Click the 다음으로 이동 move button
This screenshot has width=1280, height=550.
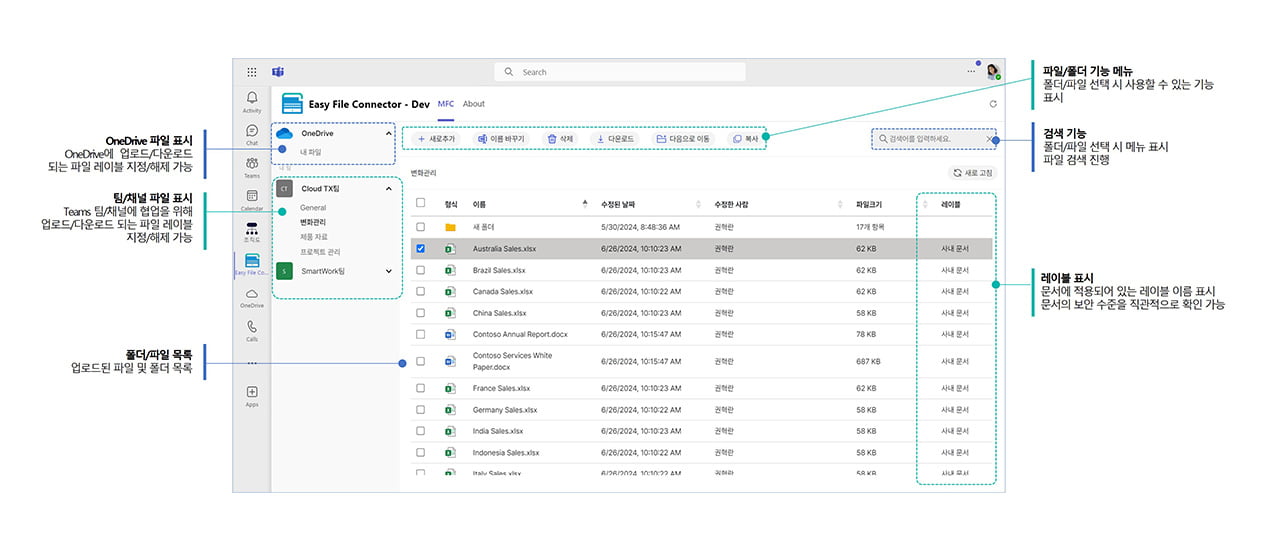683,139
